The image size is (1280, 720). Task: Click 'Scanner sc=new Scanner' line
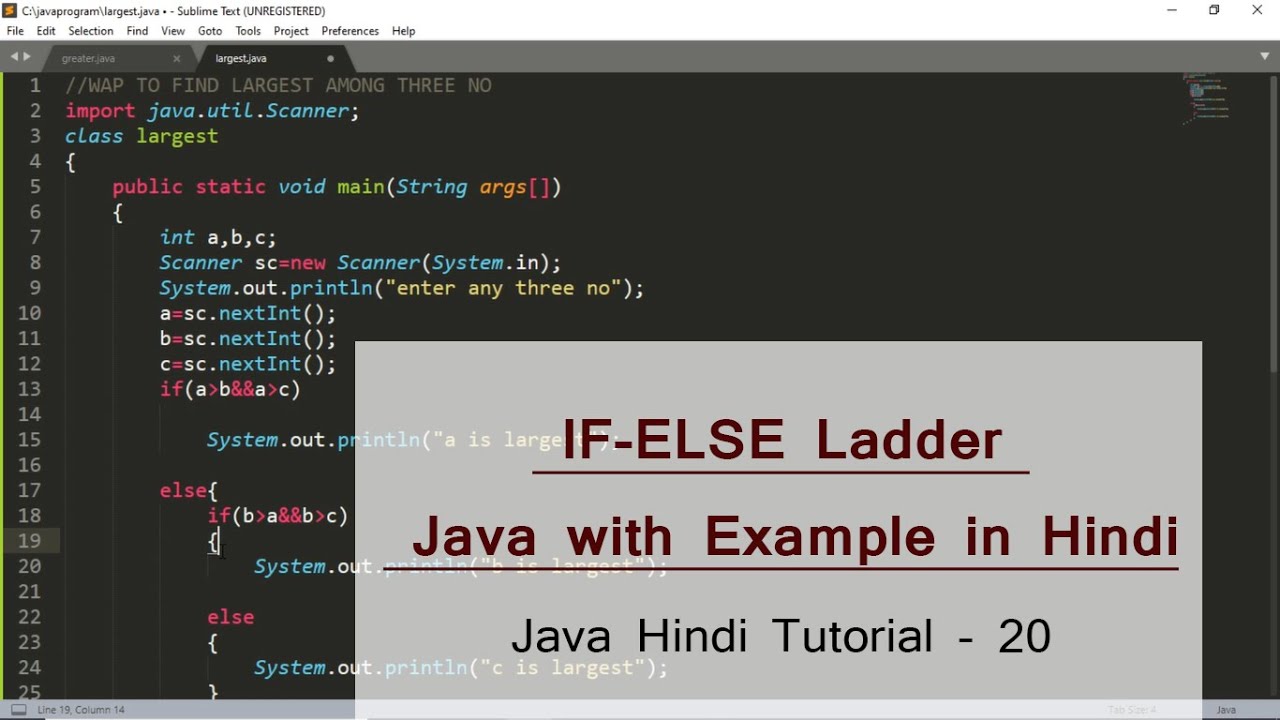point(360,263)
